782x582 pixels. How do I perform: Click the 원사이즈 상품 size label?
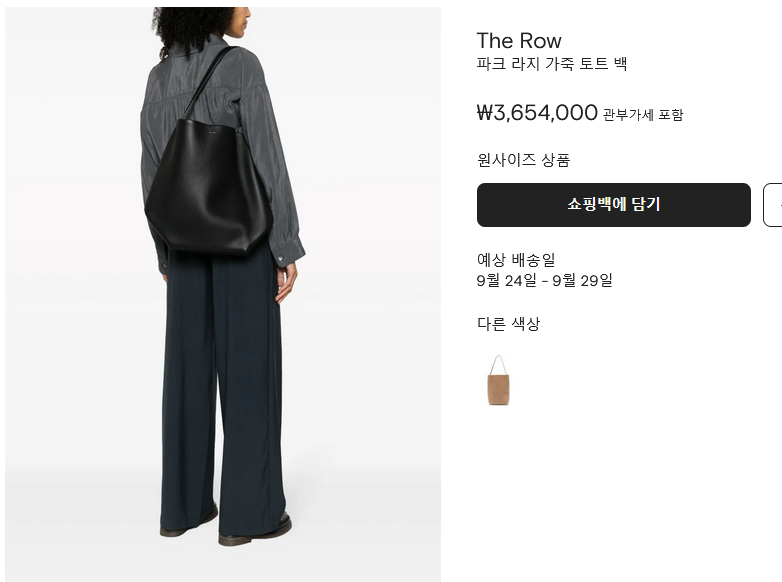(523, 160)
